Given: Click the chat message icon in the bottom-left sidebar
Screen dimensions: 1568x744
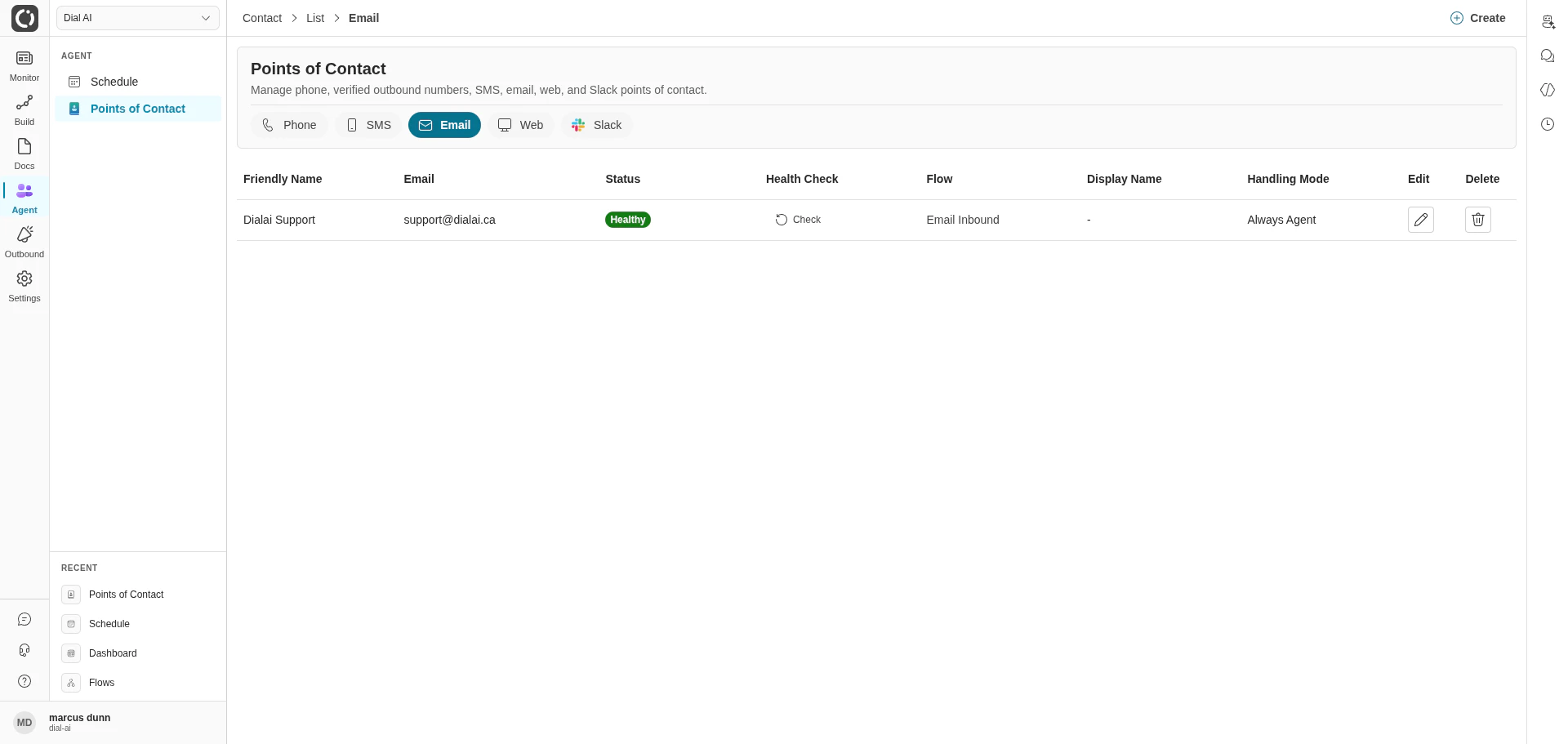Looking at the screenshot, I should click(24, 620).
